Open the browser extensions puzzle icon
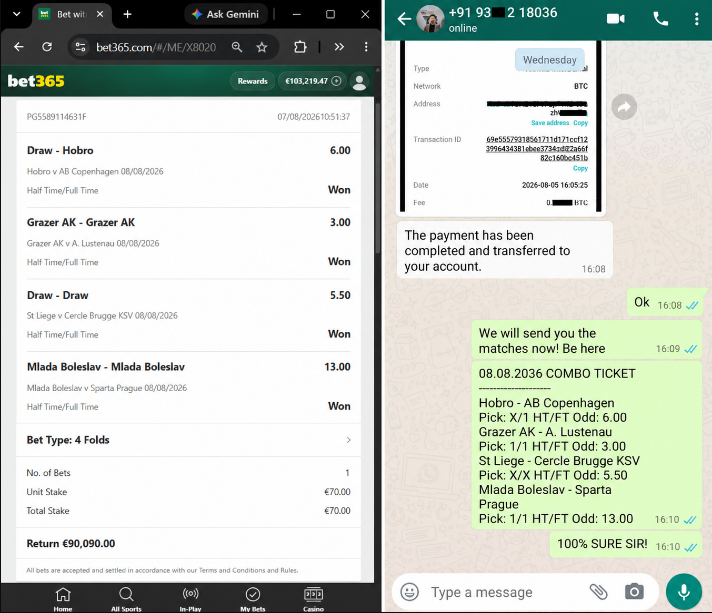 (300, 47)
